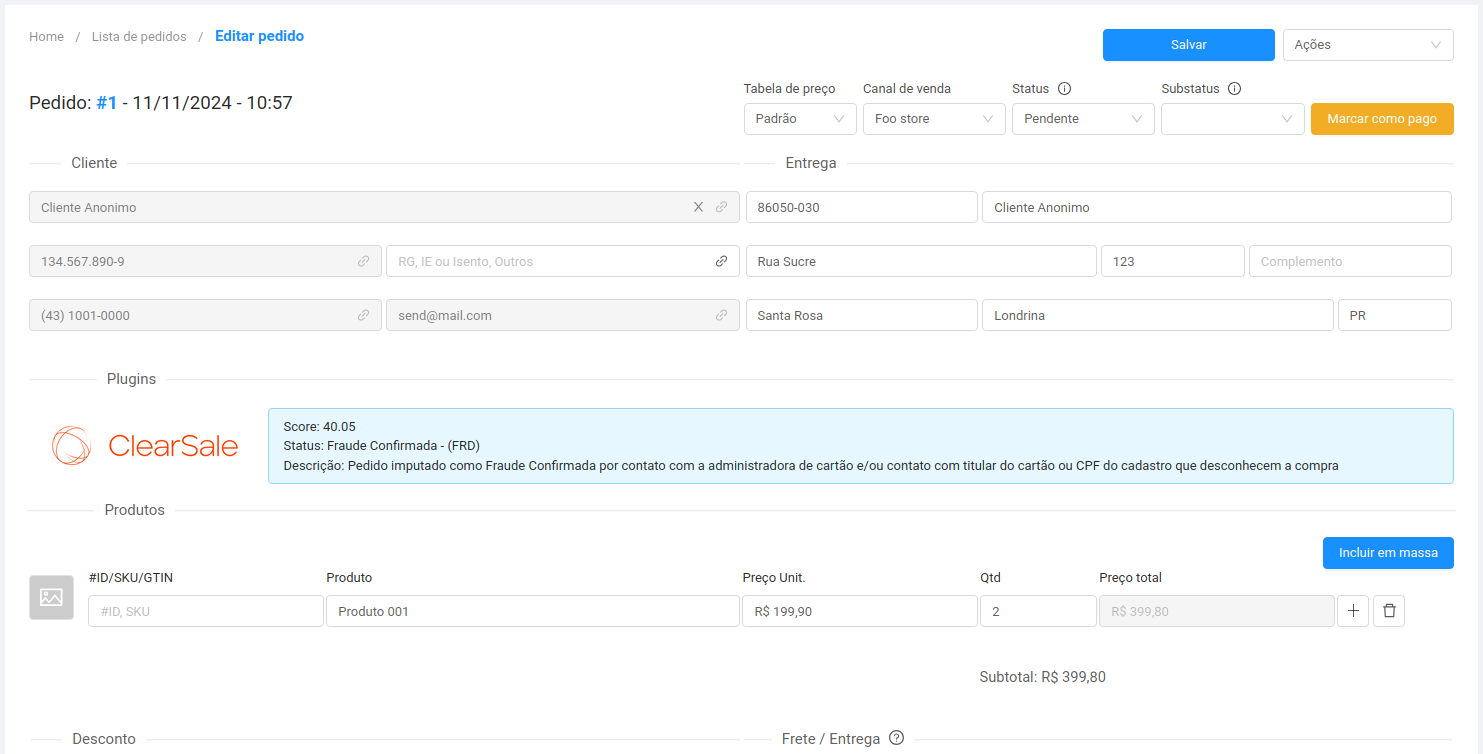This screenshot has width=1483, height=754.
Task: Click Frete / Entrega help icon
Action: click(896, 738)
